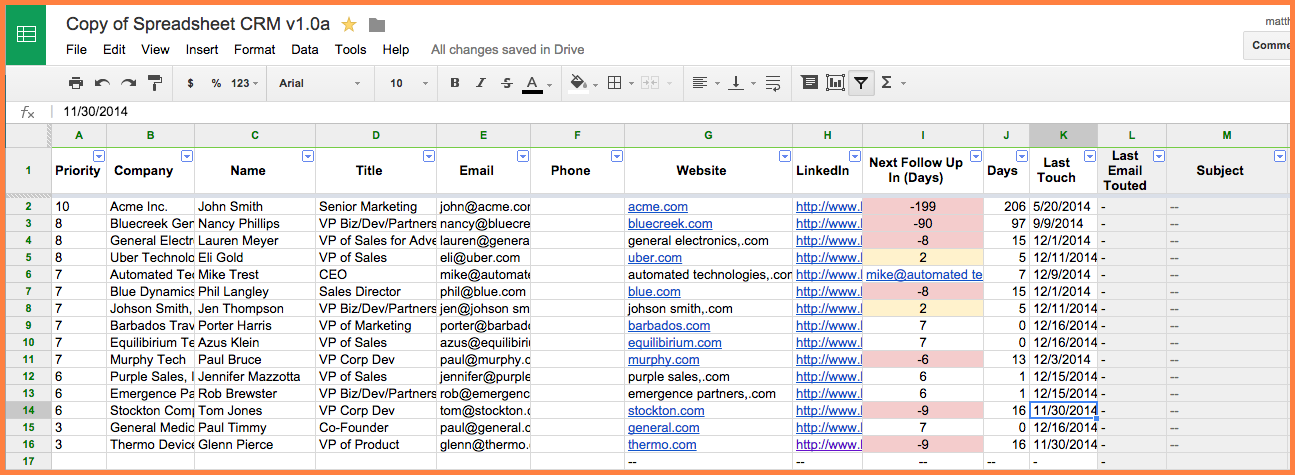Open filter dropdown on Subject column
This screenshot has height=475, width=1295.
click(1279, 156)
